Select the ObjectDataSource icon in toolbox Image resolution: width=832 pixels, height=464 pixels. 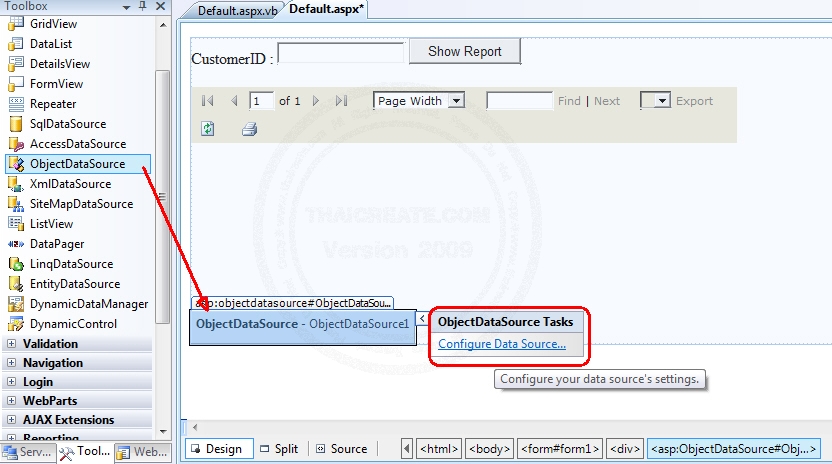pos(16,164)
